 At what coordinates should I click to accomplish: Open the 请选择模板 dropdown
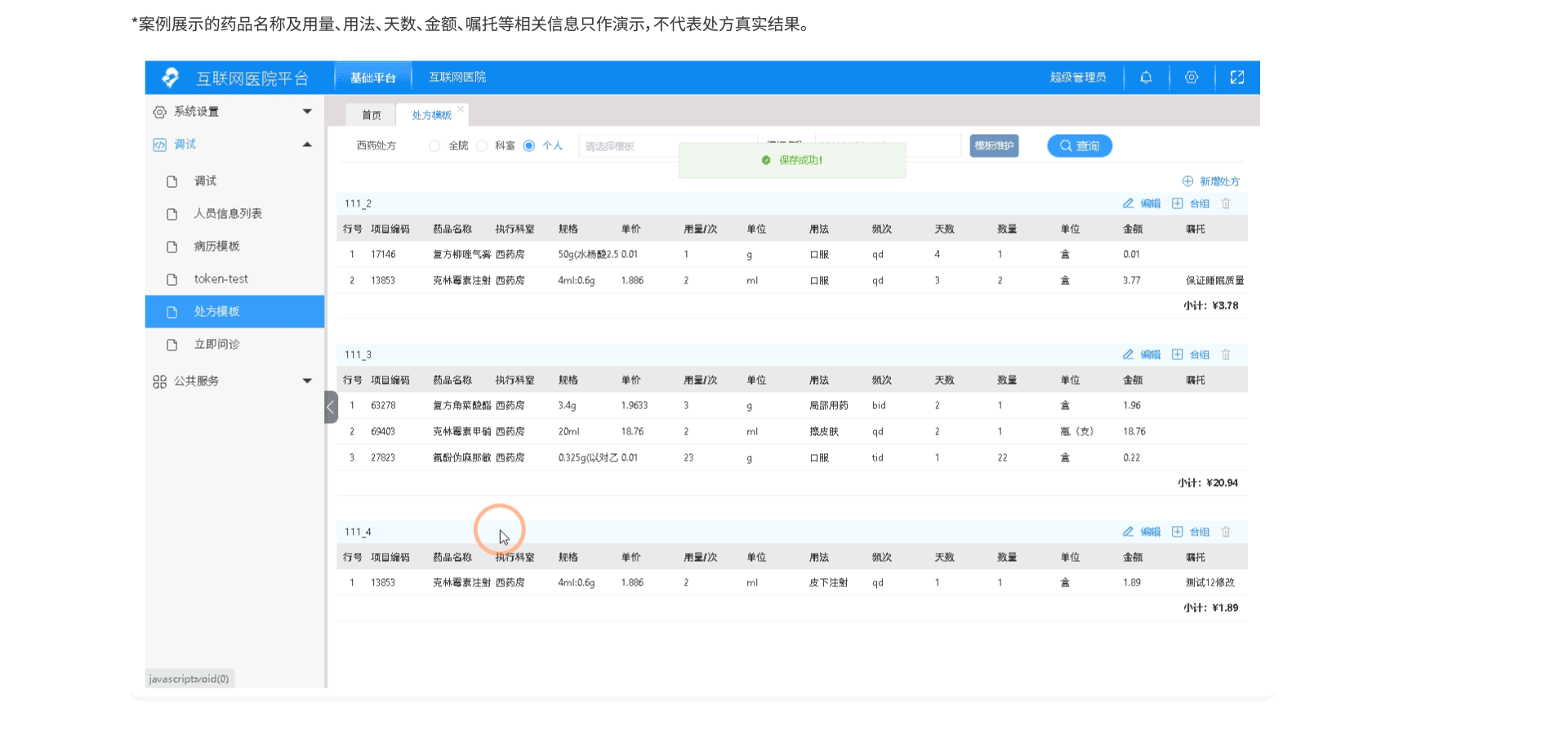click(x=668, y=146)
